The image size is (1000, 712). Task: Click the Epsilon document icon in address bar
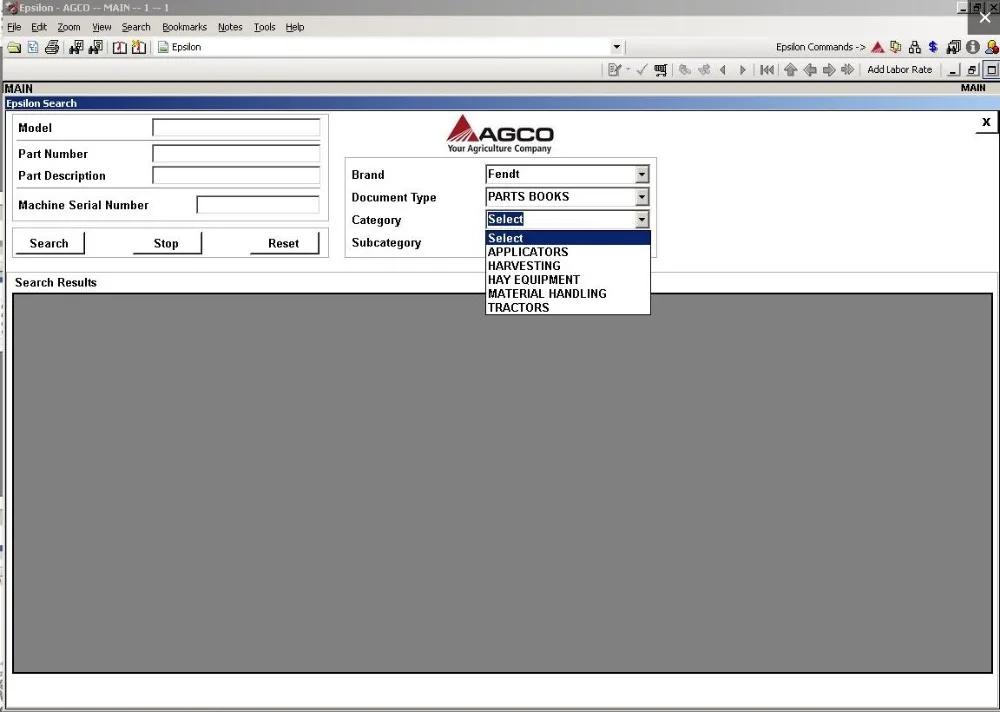tap(163, 47)
